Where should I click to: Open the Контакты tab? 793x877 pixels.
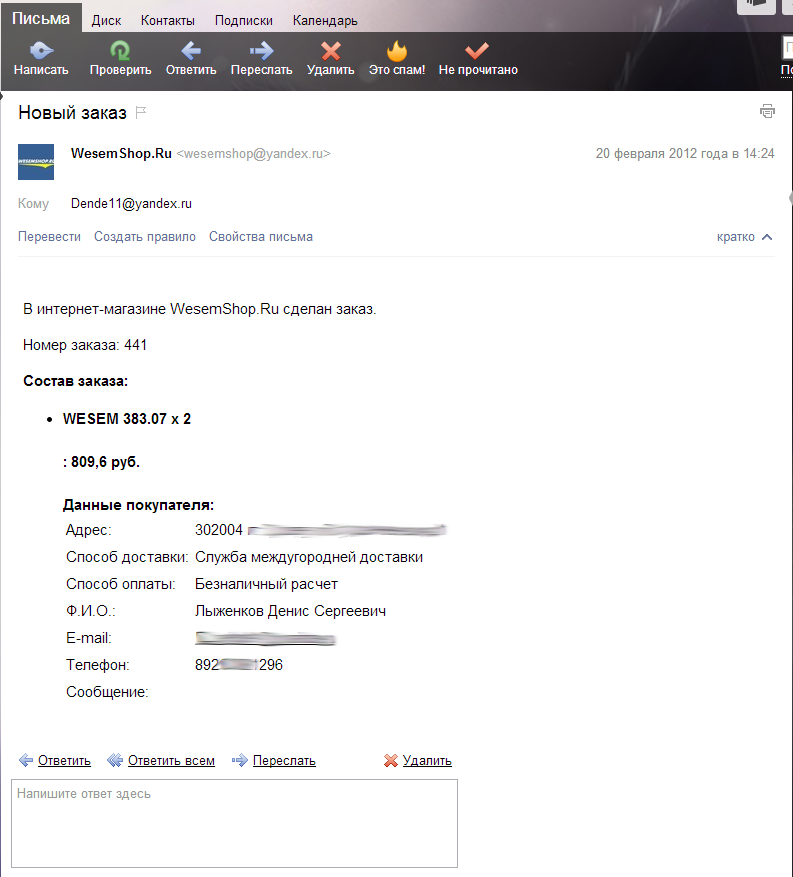click(168, 21)
